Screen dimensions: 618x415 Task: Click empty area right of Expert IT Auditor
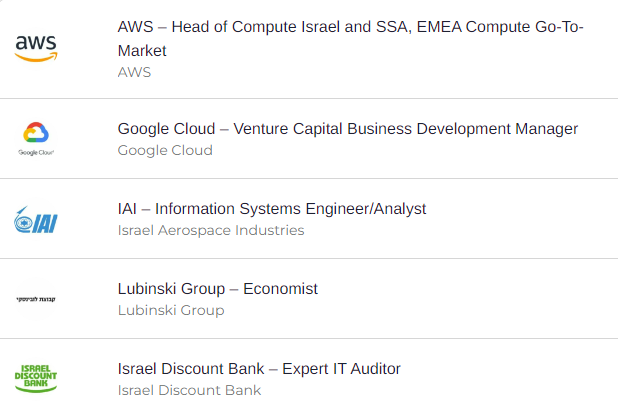tap(508, 378)
